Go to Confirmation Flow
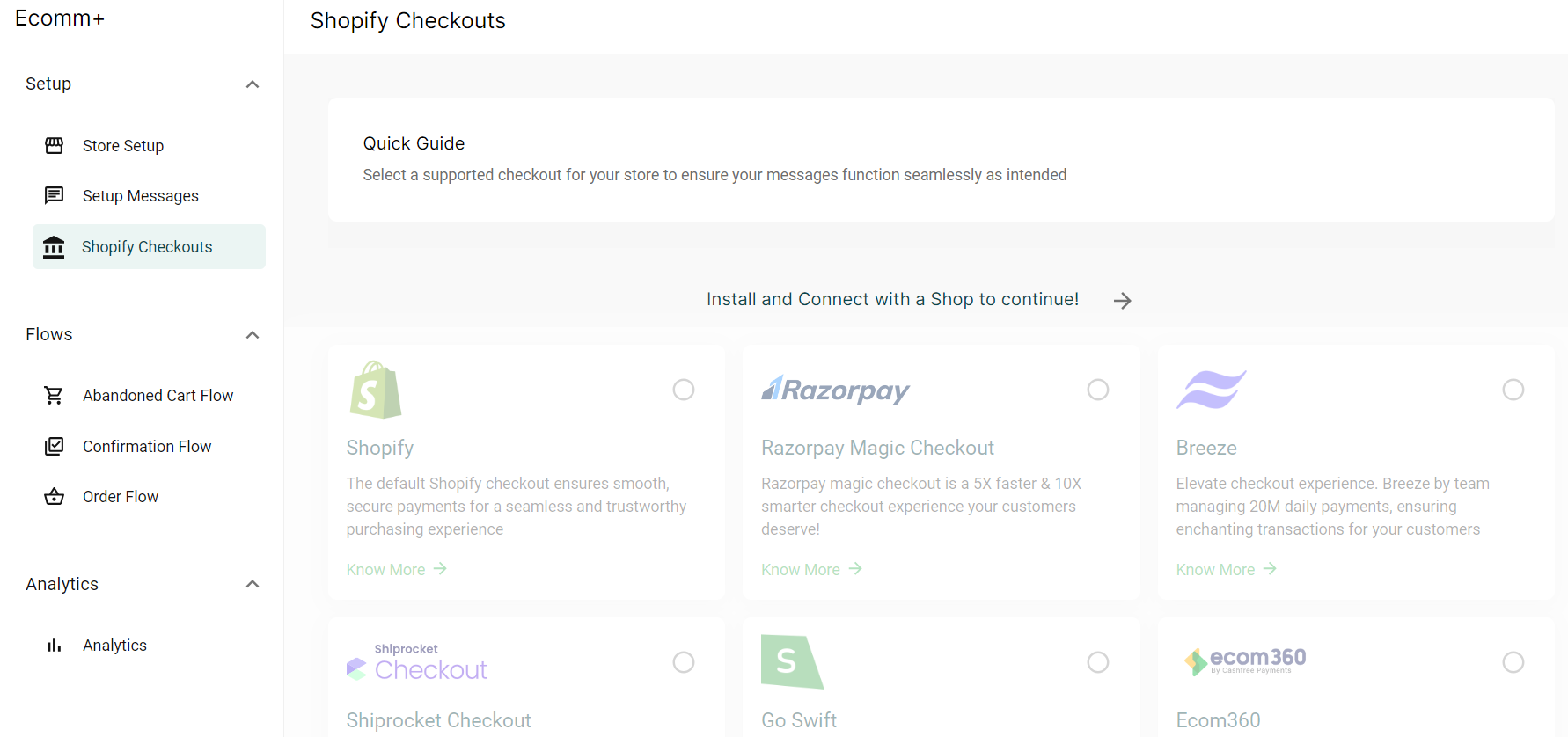 pos(149,447)
